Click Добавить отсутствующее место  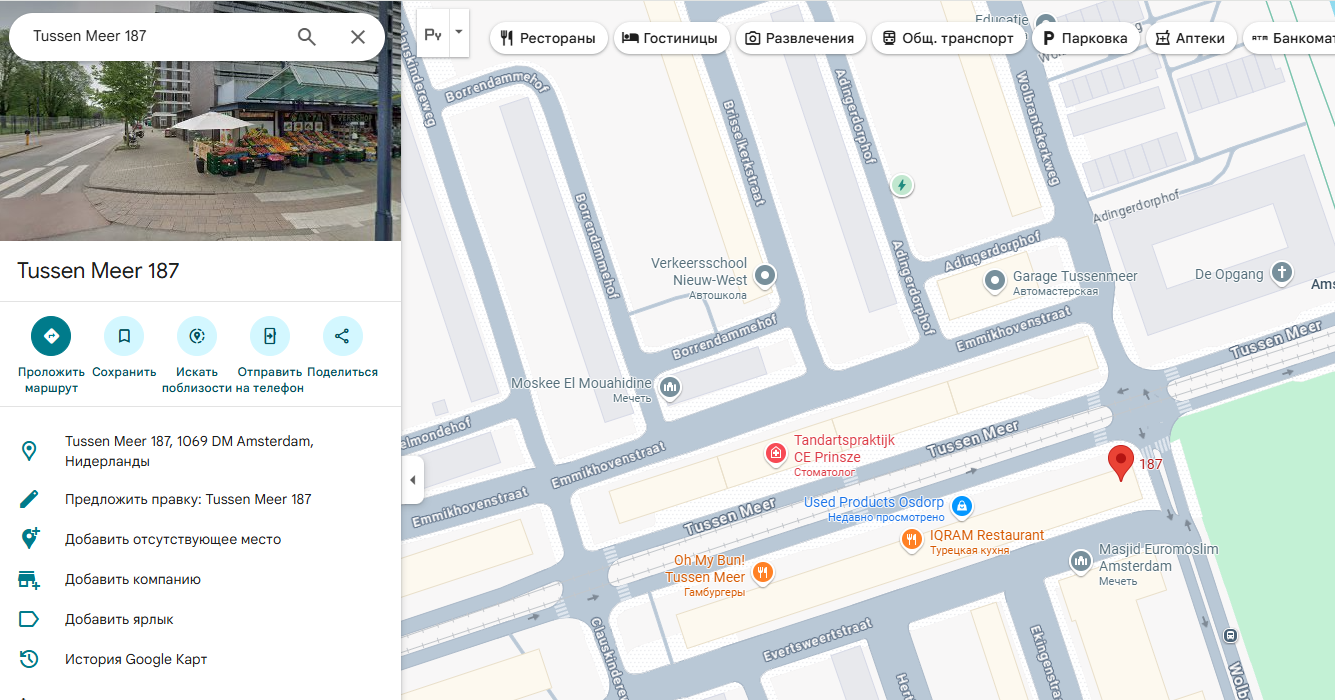173,539
